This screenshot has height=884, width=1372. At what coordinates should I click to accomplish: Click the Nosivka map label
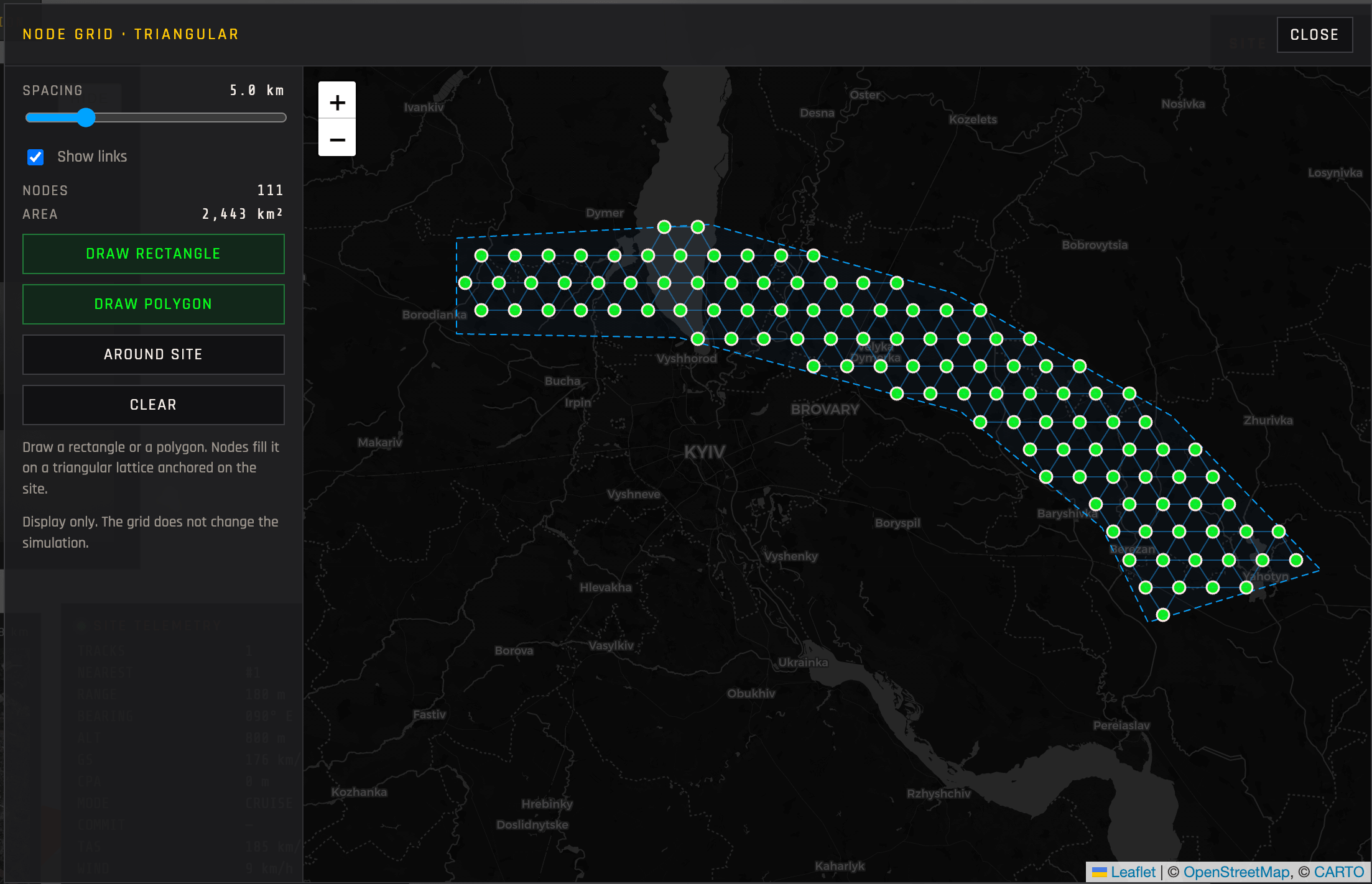[x=1184, y=104]
